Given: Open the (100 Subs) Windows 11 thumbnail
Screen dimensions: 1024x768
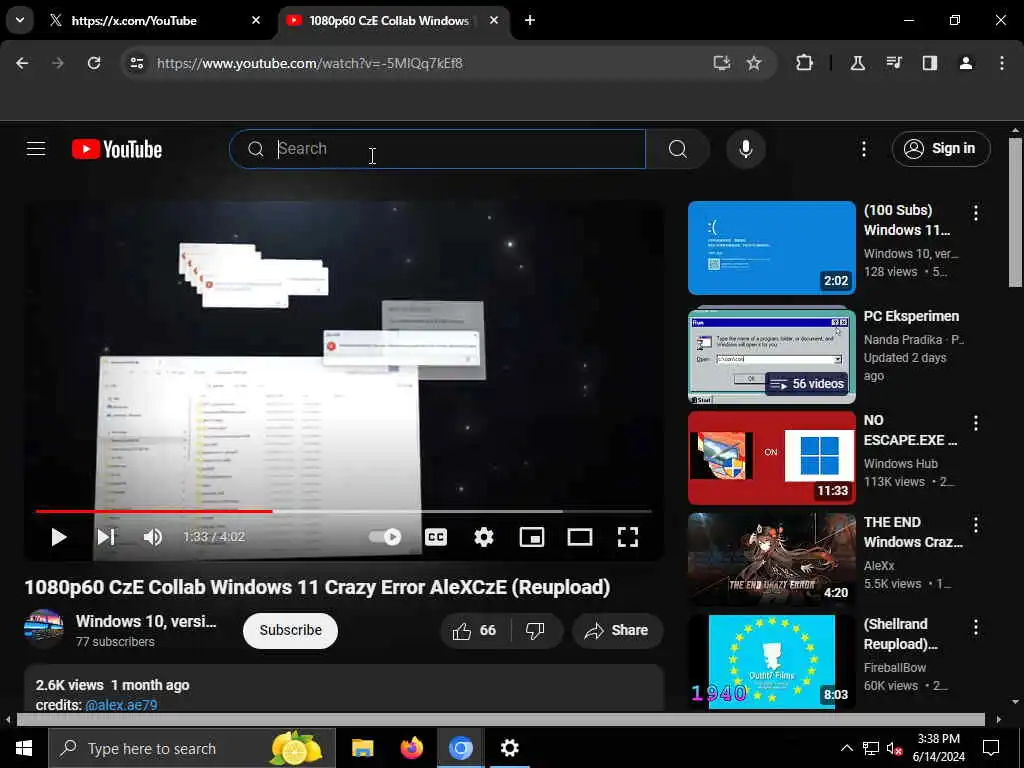Looking at the screenshot, I should (x=772, y=248).
